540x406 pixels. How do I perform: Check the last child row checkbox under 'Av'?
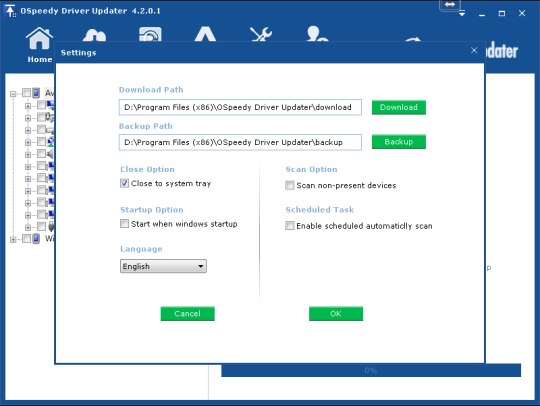[x=41, y=226]
